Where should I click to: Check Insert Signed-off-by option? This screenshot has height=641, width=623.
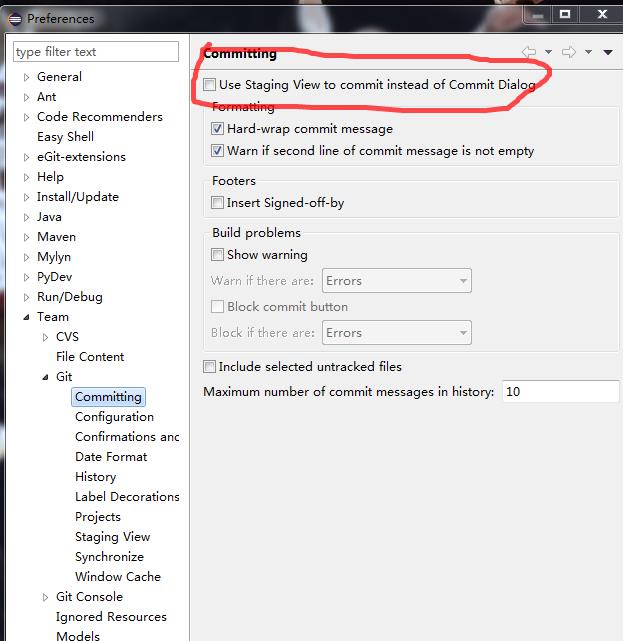217,202
